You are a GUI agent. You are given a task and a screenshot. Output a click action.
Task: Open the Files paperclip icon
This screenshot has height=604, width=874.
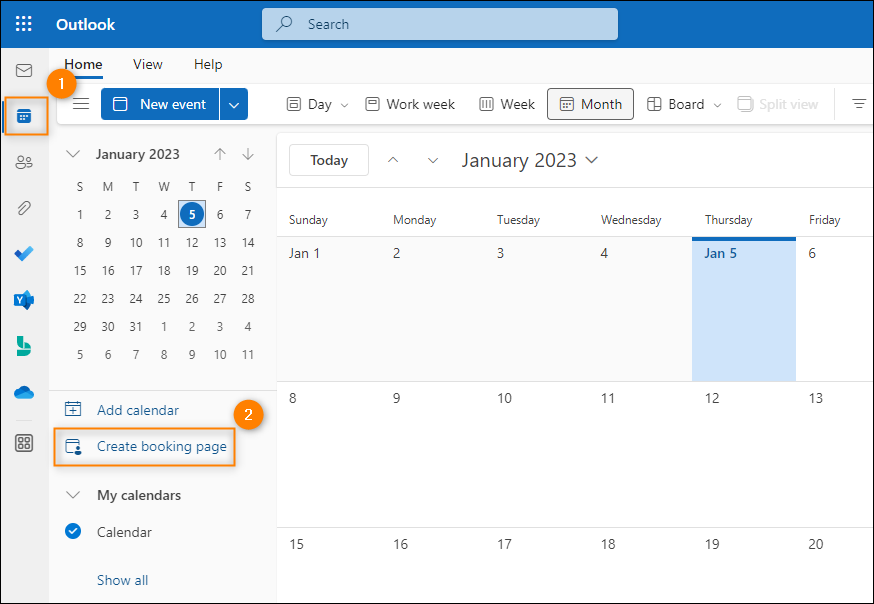pos(24,208)
